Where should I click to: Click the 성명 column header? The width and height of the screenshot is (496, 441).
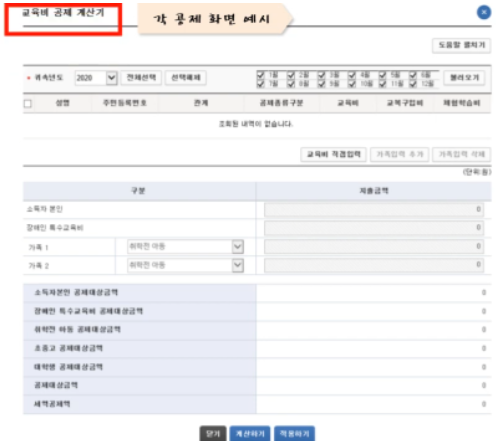click(62, 103)
